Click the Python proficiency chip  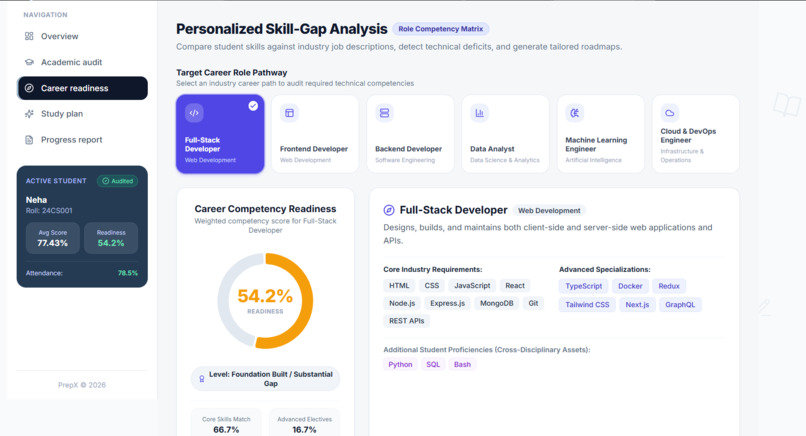400,364
